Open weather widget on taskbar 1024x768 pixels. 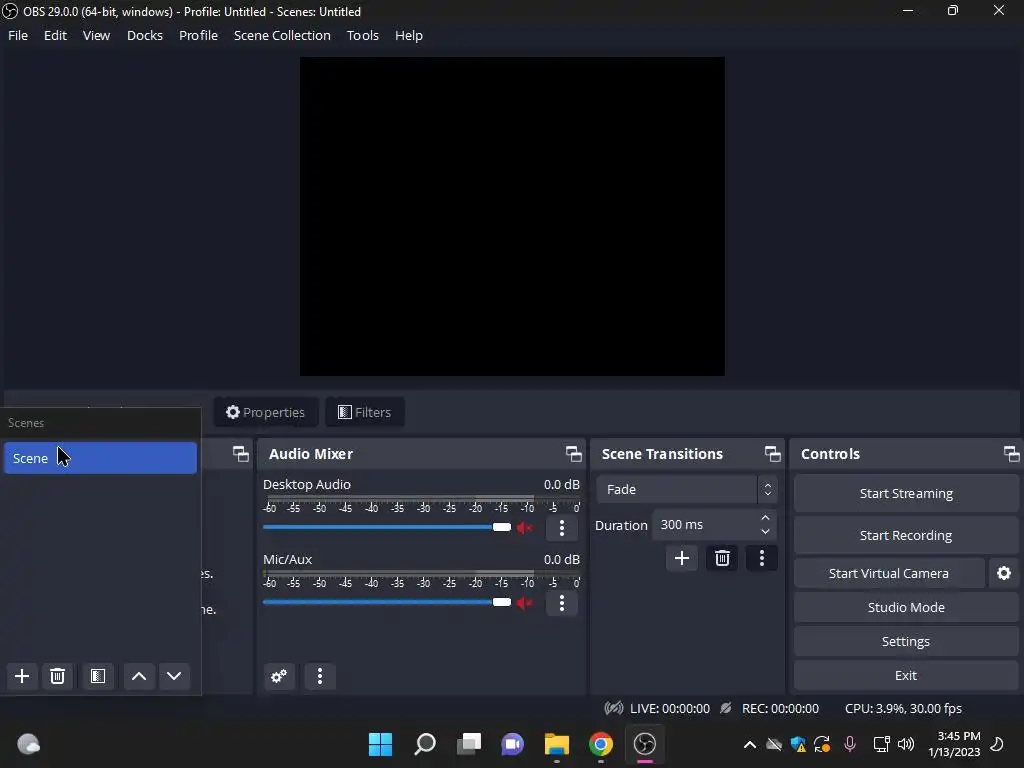(x=28, y=744)
